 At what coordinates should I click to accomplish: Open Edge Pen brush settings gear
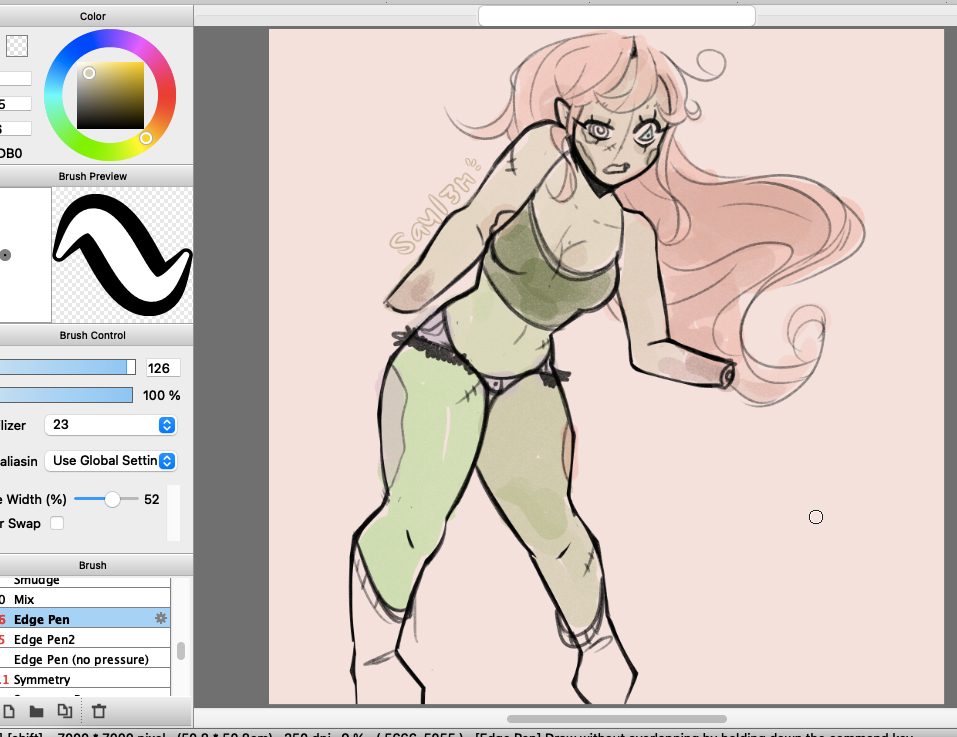click(160, 619)
